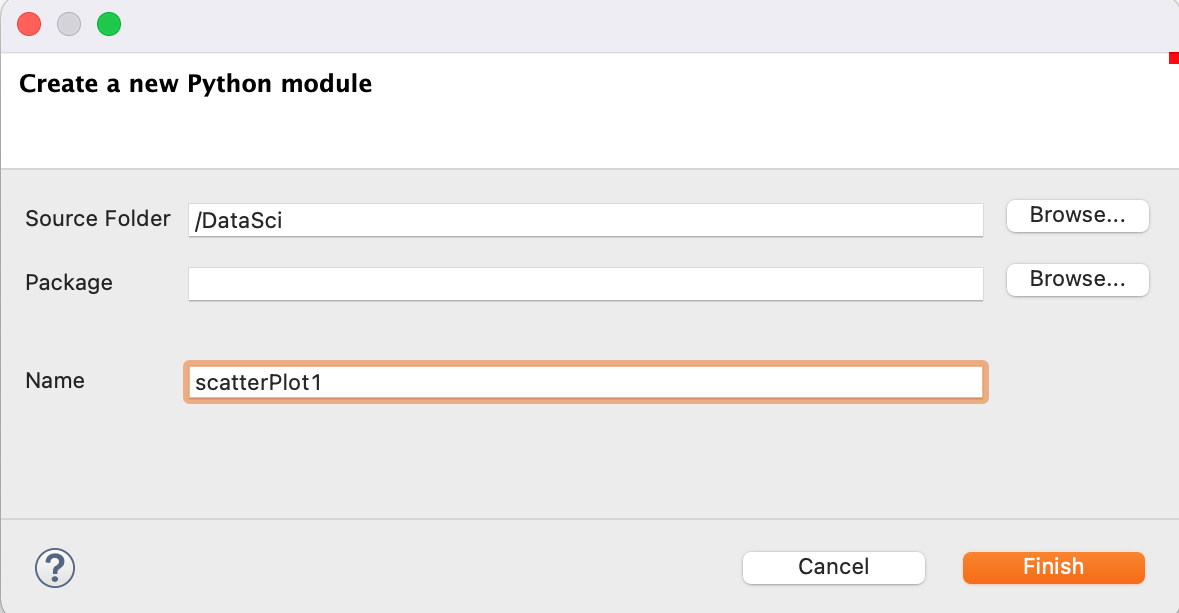The height and width of the screenshot is (613, 1179).
Task: Click into the empty Package field
Action: (x=585, y=283)
